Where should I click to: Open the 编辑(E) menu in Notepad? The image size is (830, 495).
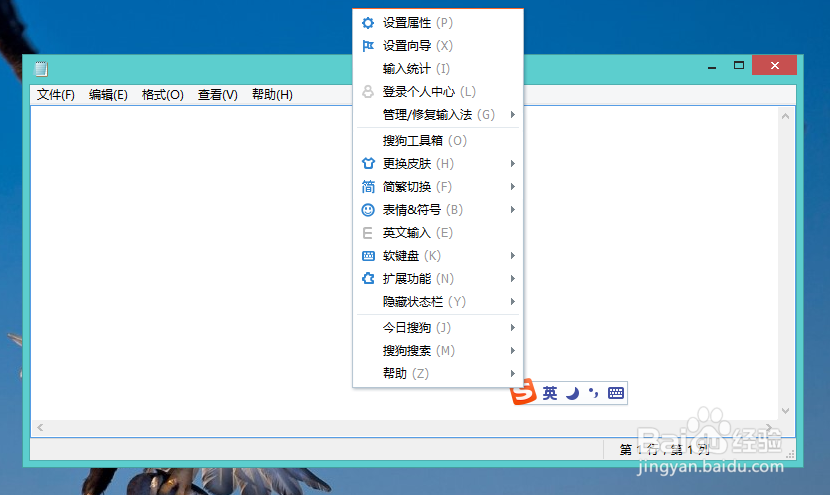point(108,95)
